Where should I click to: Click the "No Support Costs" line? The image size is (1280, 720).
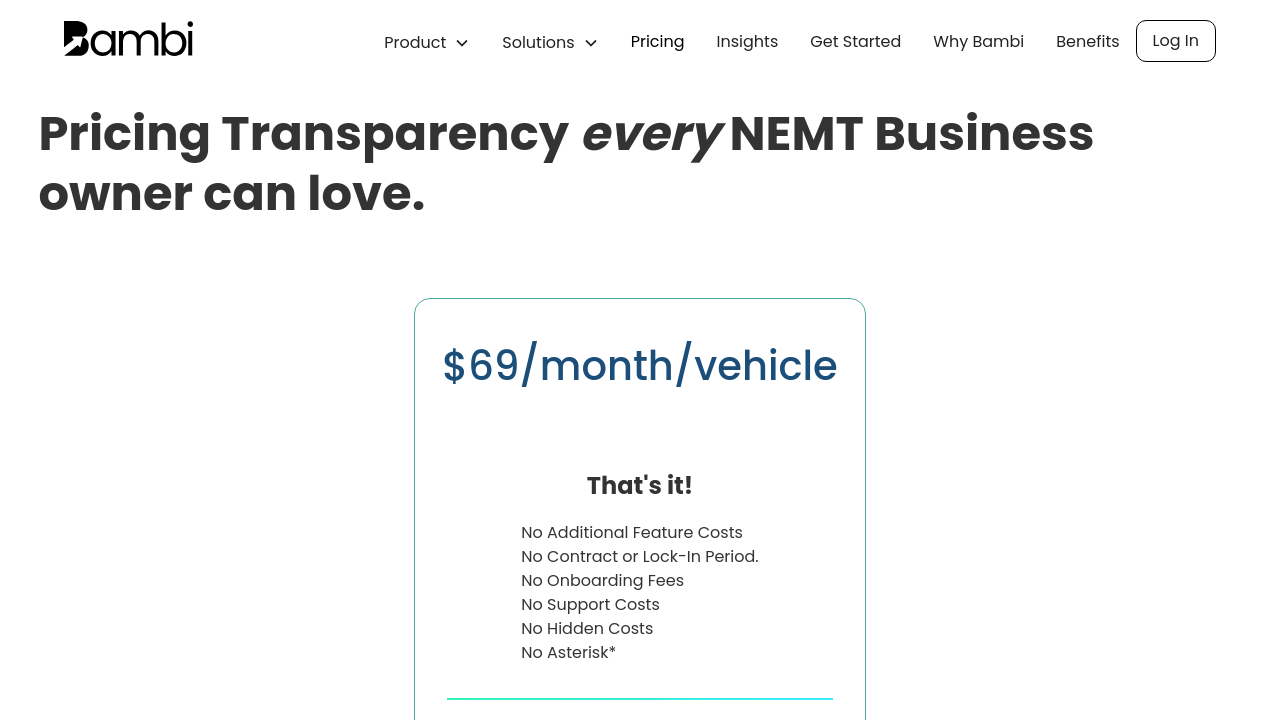pos(590,604)
